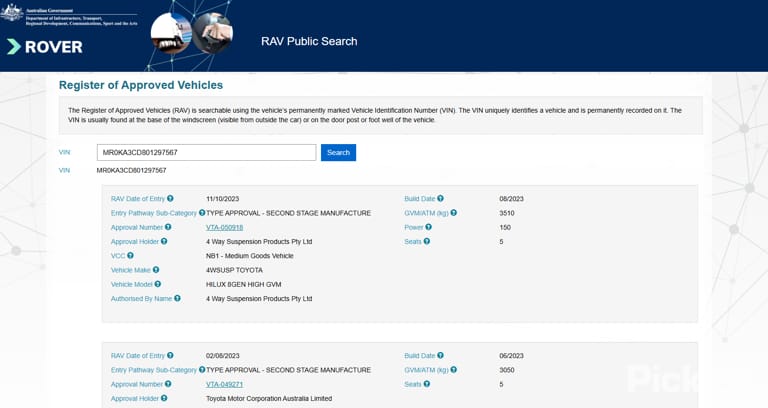Image resolution: width=768 pixels, height=408 pixels.
Task: Open help icon for first Build Date
Action: 440,198
